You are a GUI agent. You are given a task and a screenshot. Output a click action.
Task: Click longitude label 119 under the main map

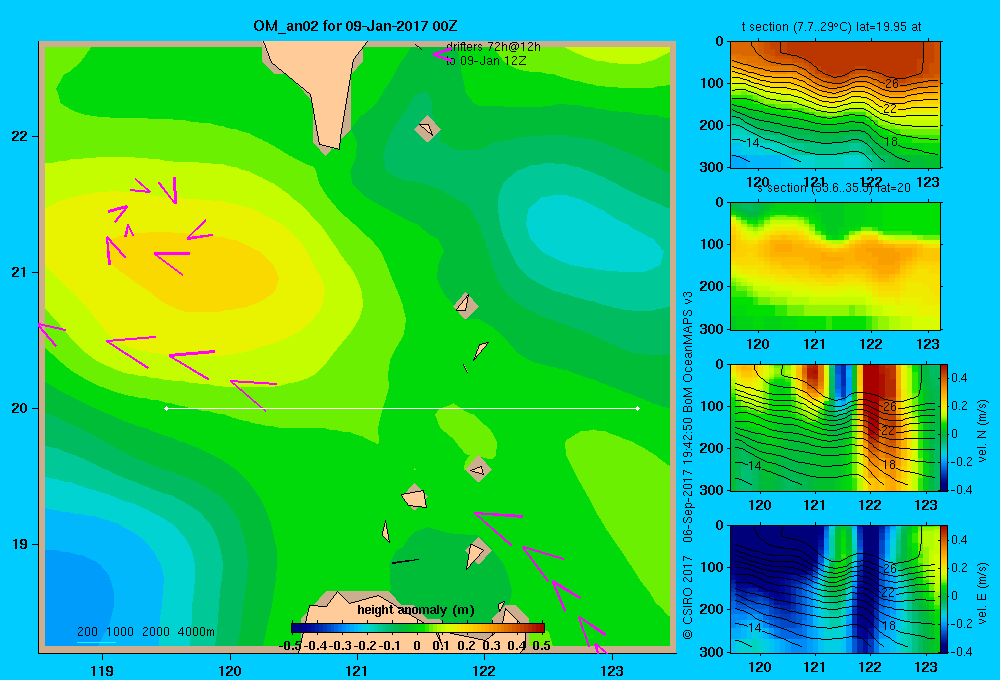[102, 670]
